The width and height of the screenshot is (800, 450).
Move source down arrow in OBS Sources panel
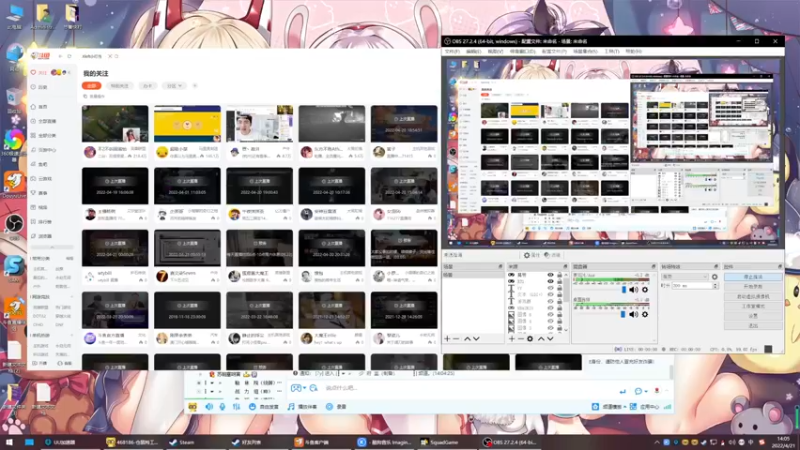pyautogui.click(x=550, y=339)
